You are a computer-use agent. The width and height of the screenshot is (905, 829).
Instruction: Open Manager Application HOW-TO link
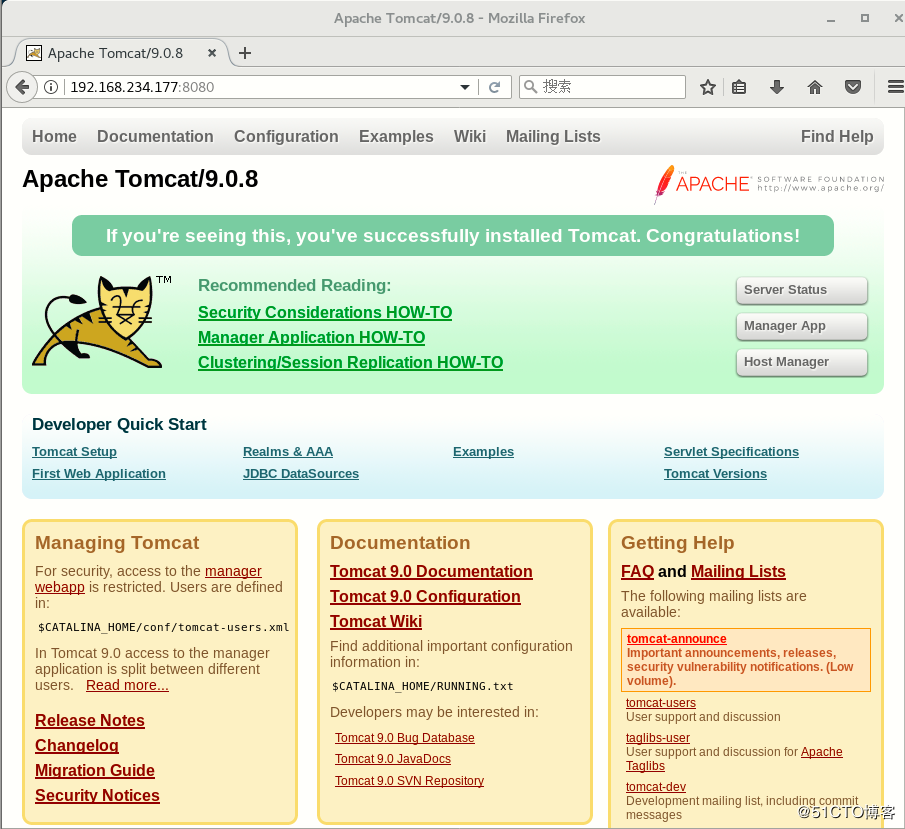click(312, 337)
